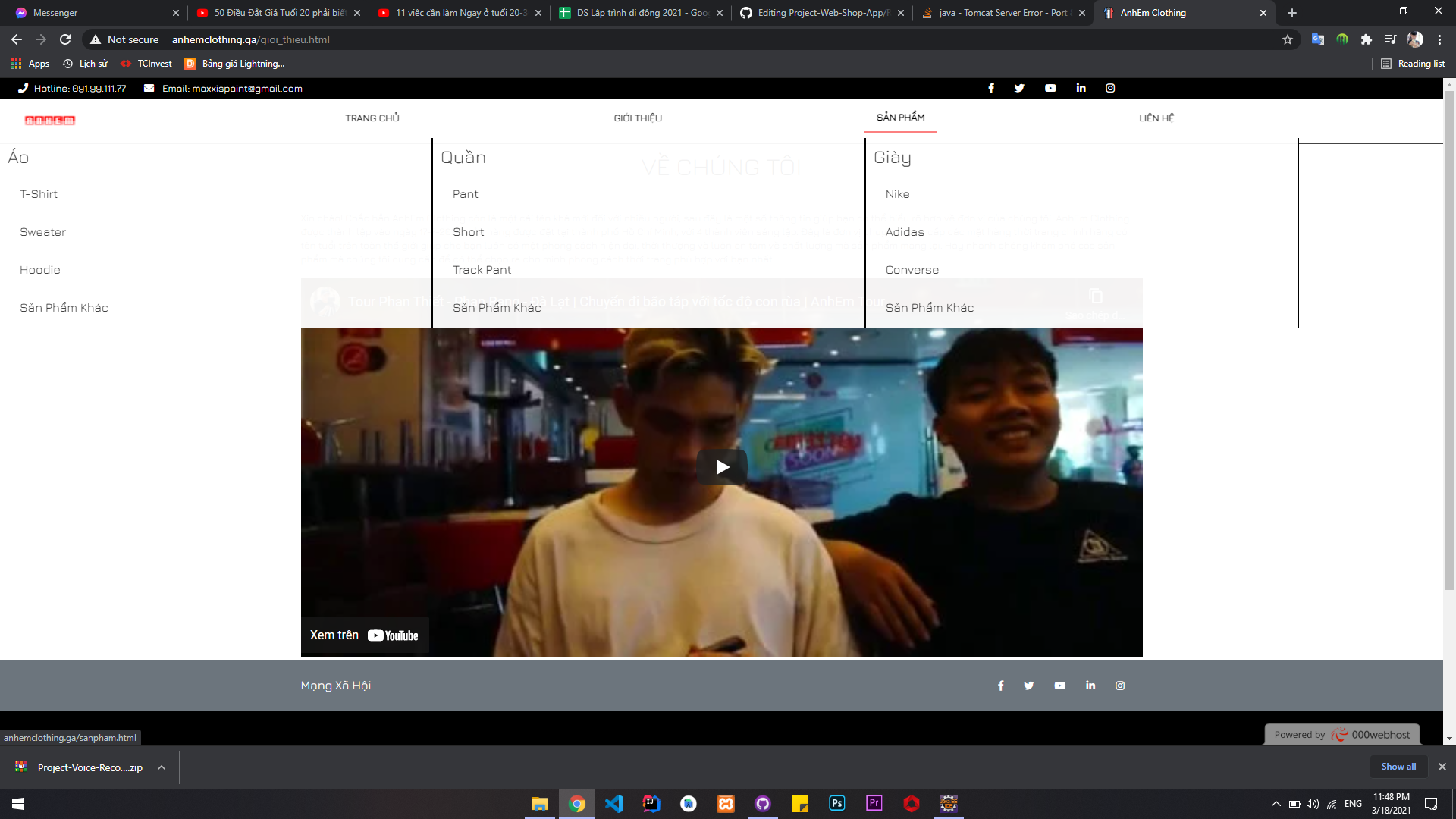Open the LinkedIn icon in footer
Viewport: 1456px width, 819px height.
[x=1090, y=686]
